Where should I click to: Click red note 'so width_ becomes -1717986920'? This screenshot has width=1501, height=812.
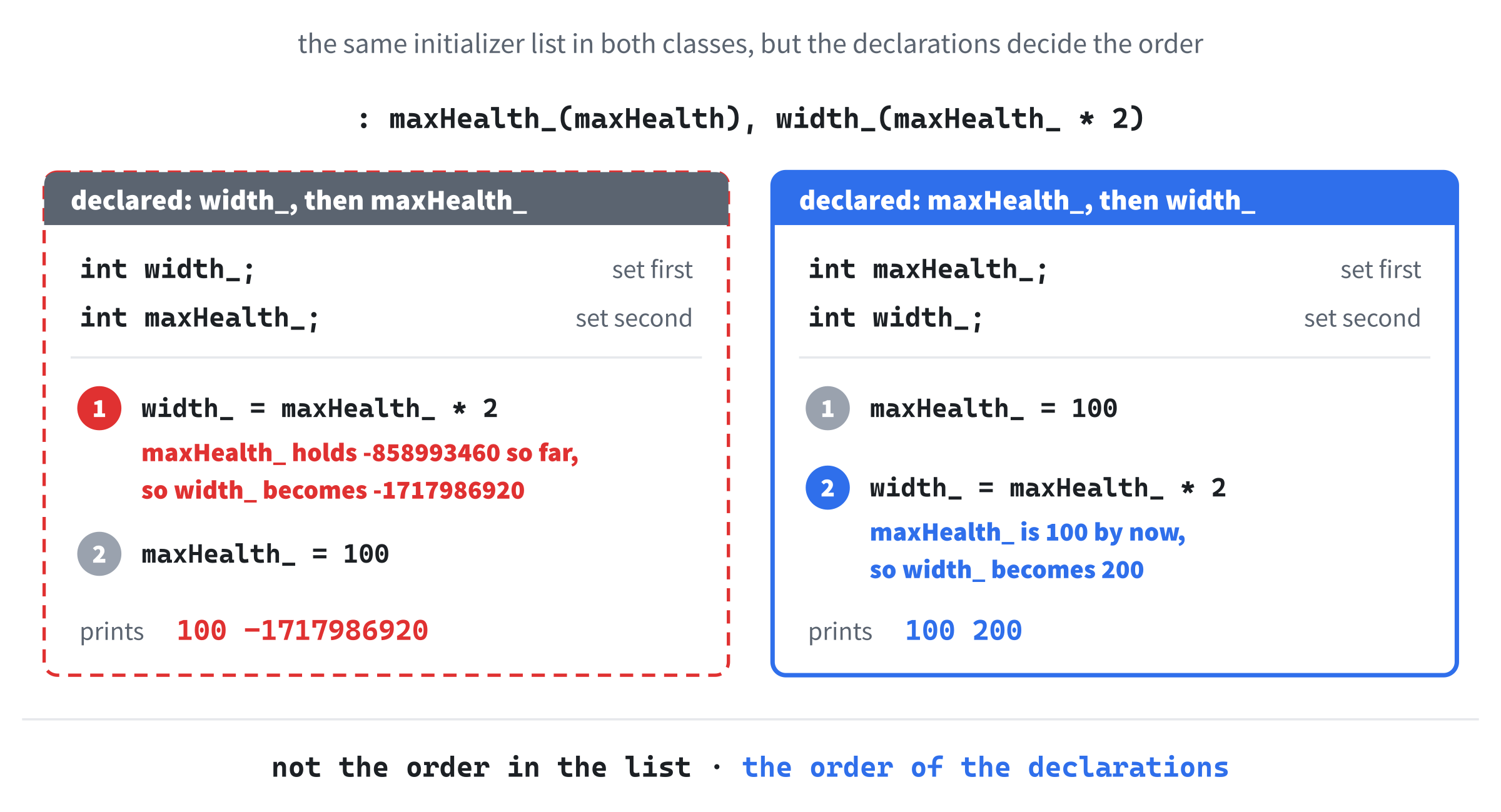point(333,491)
